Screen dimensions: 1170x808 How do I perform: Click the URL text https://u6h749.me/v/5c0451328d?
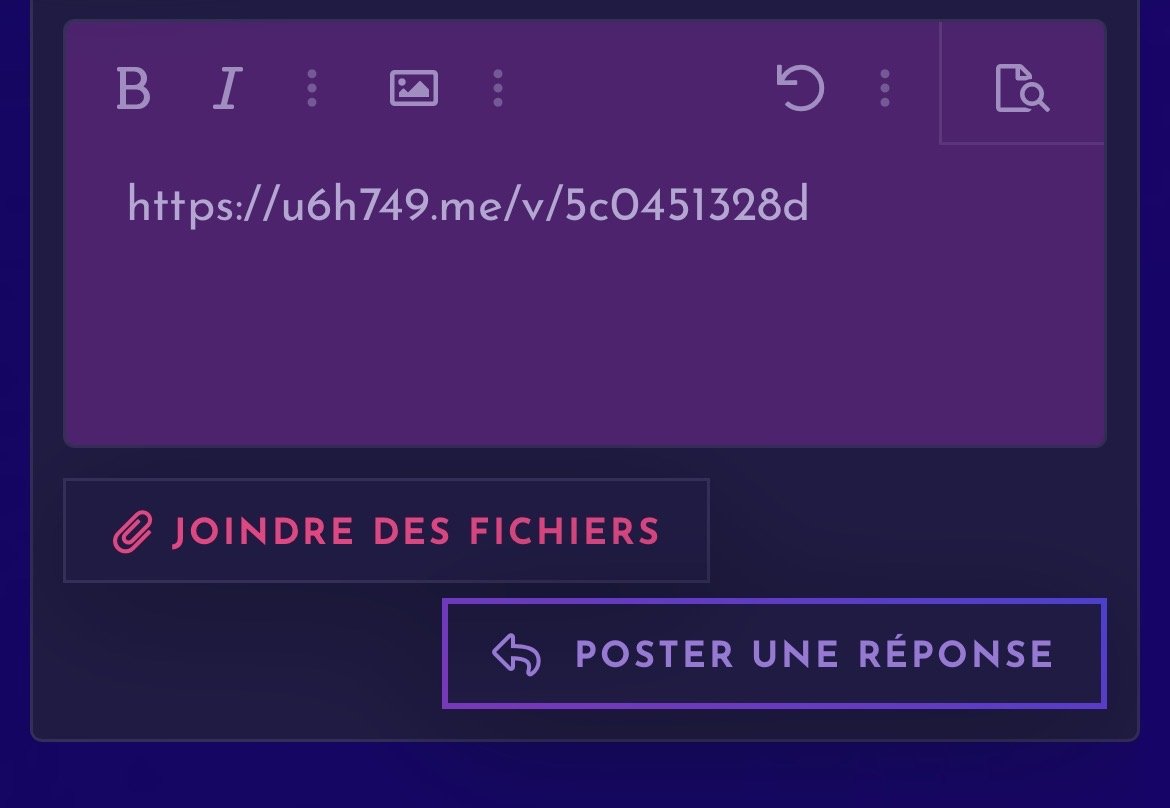coord(468,204)
